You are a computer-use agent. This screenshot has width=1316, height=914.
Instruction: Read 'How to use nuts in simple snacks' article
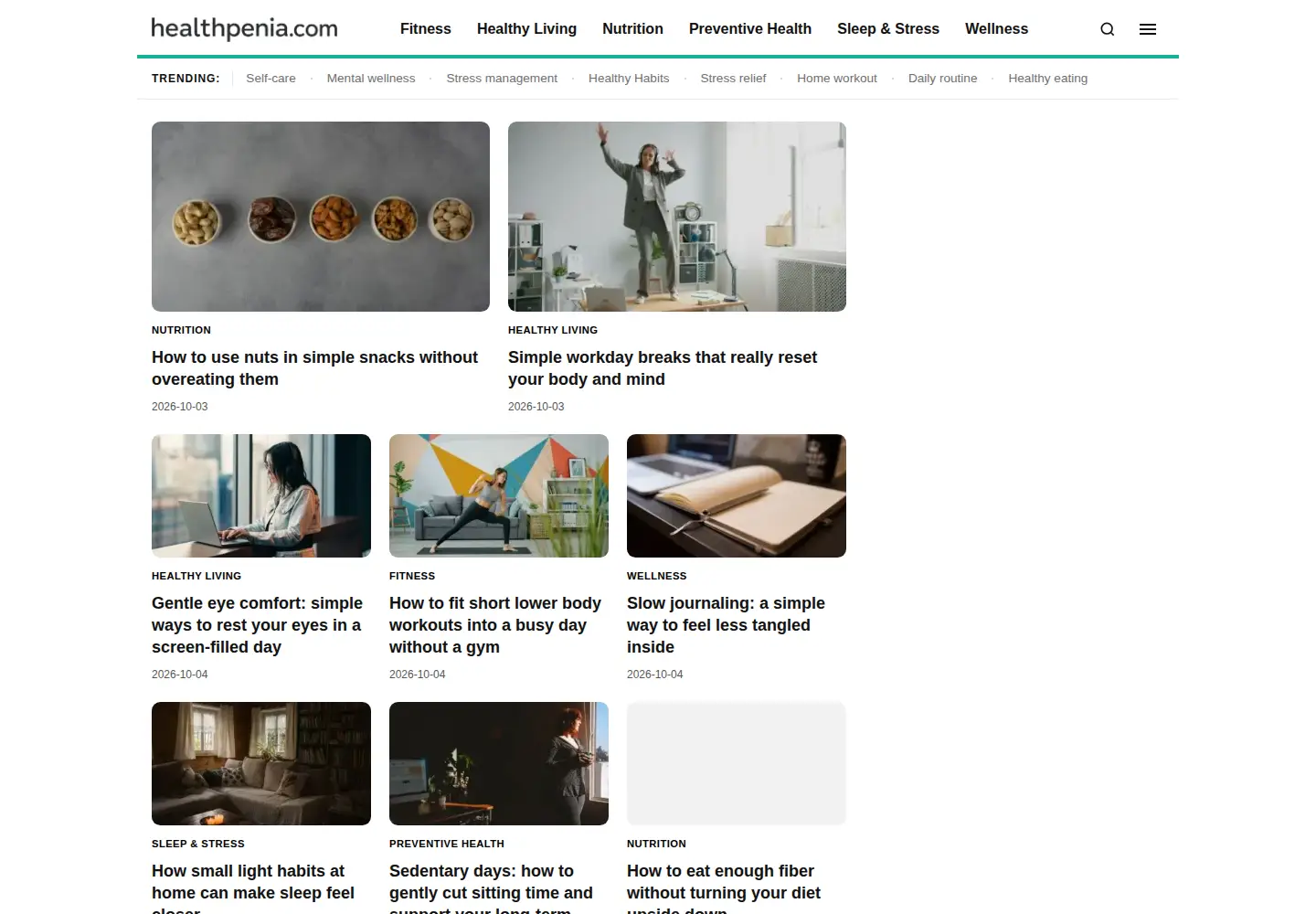point(315,368)
